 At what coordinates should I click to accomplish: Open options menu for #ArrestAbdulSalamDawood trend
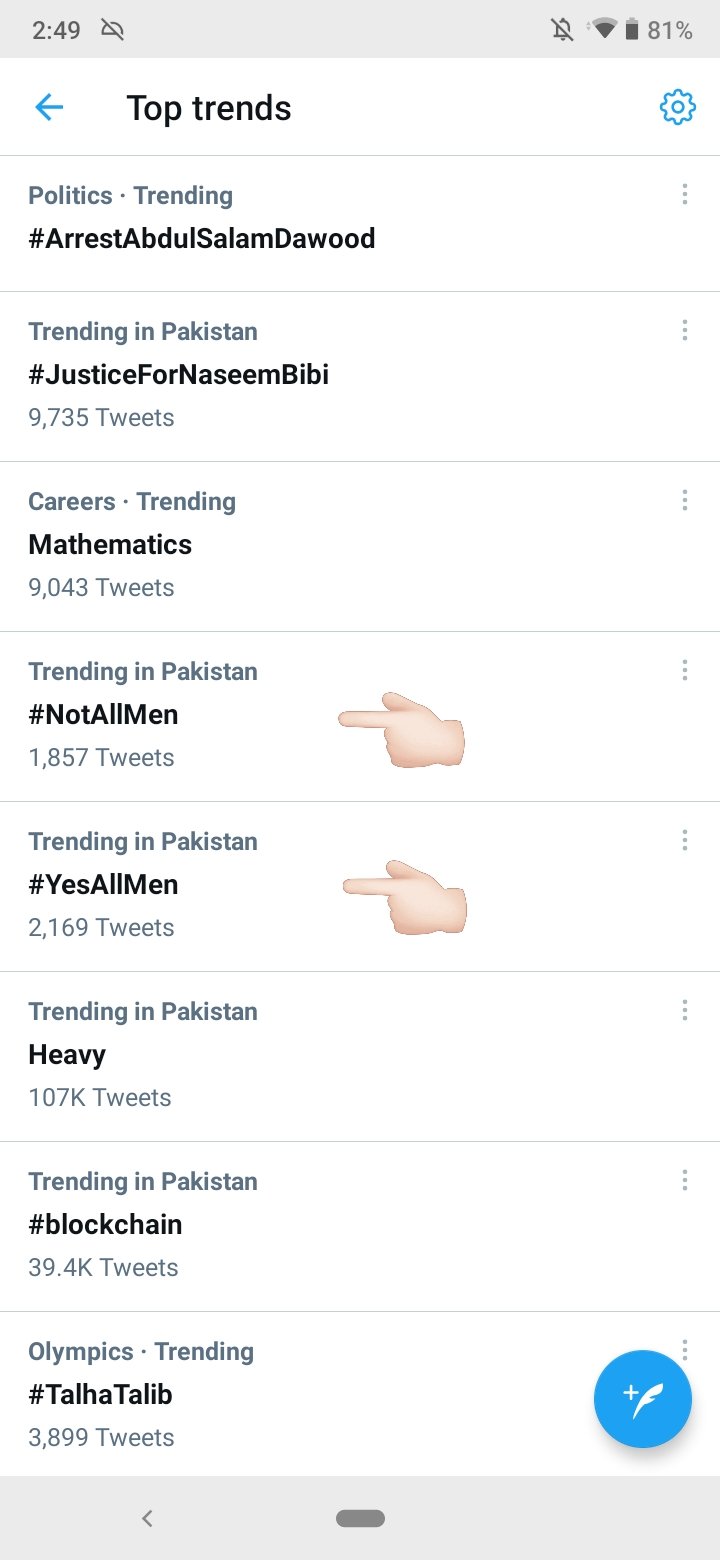point(684,194)
